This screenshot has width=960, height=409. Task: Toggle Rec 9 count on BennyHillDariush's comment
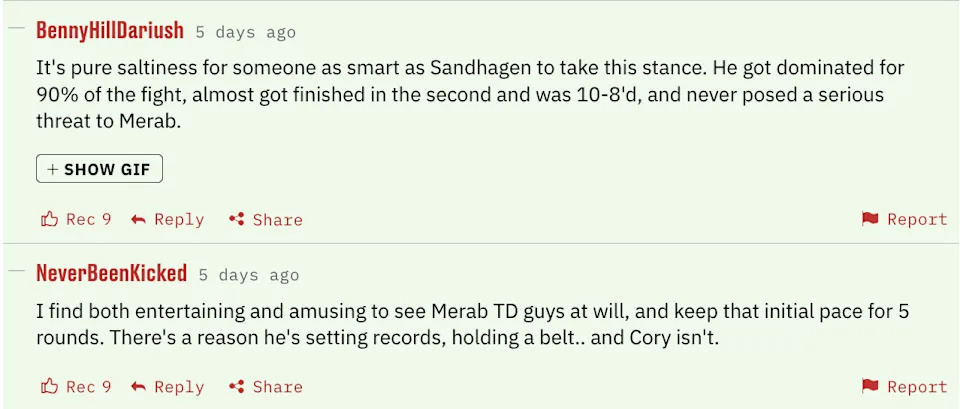point(89,219)
